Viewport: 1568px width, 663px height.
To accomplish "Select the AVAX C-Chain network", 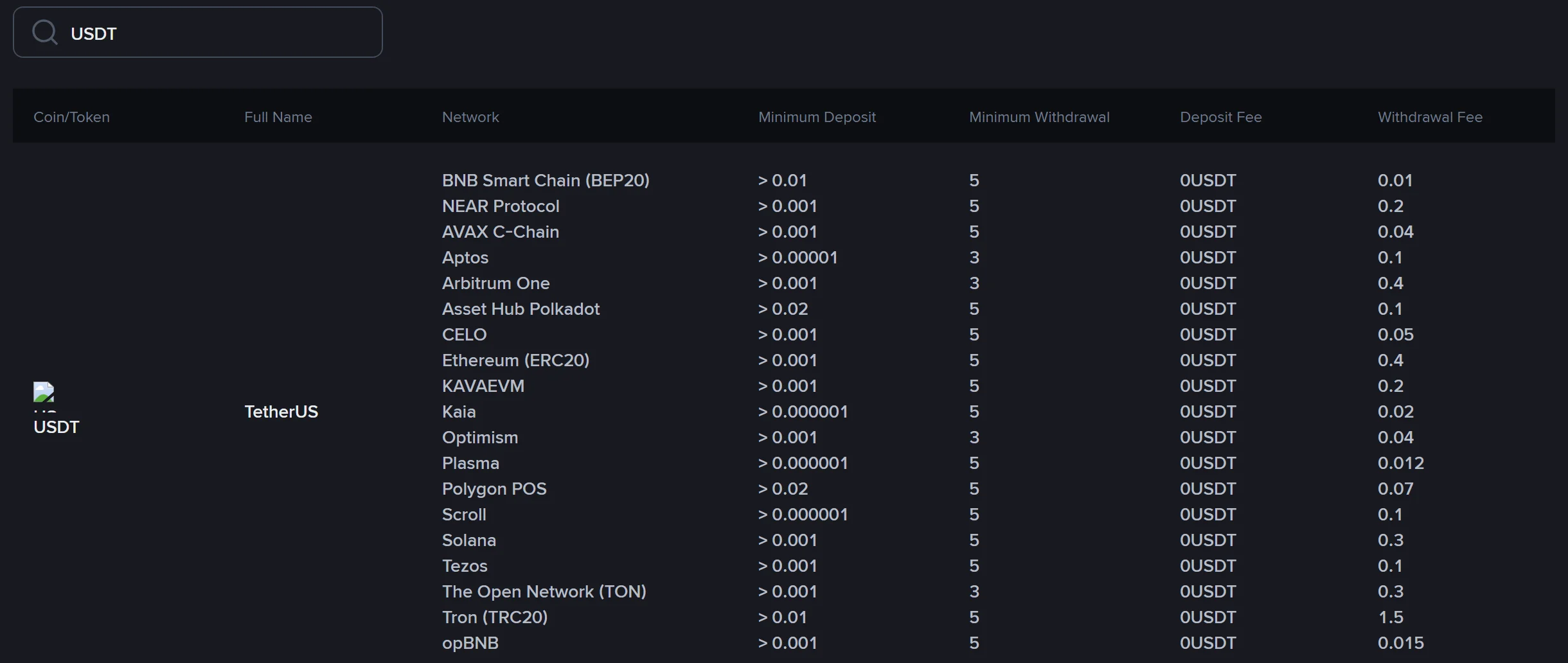I will pyautogui.click(x=501, y=232).
